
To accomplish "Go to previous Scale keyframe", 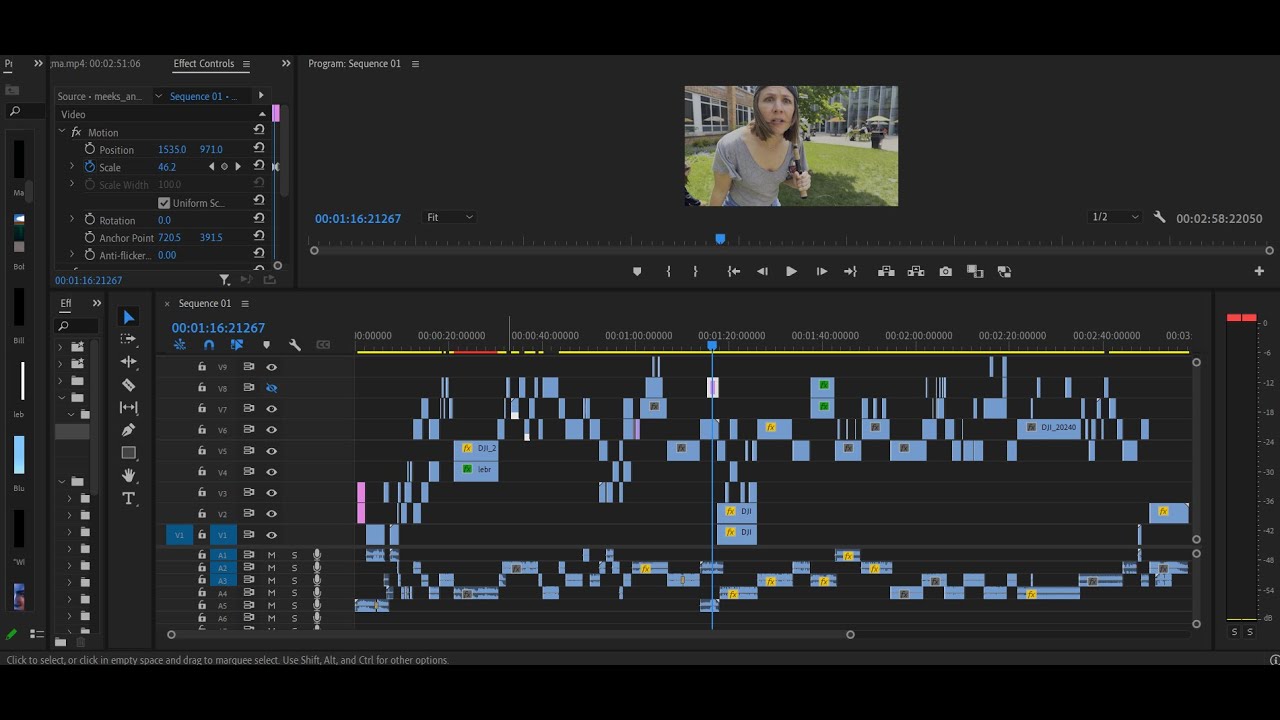I will [x=211, y=167].
